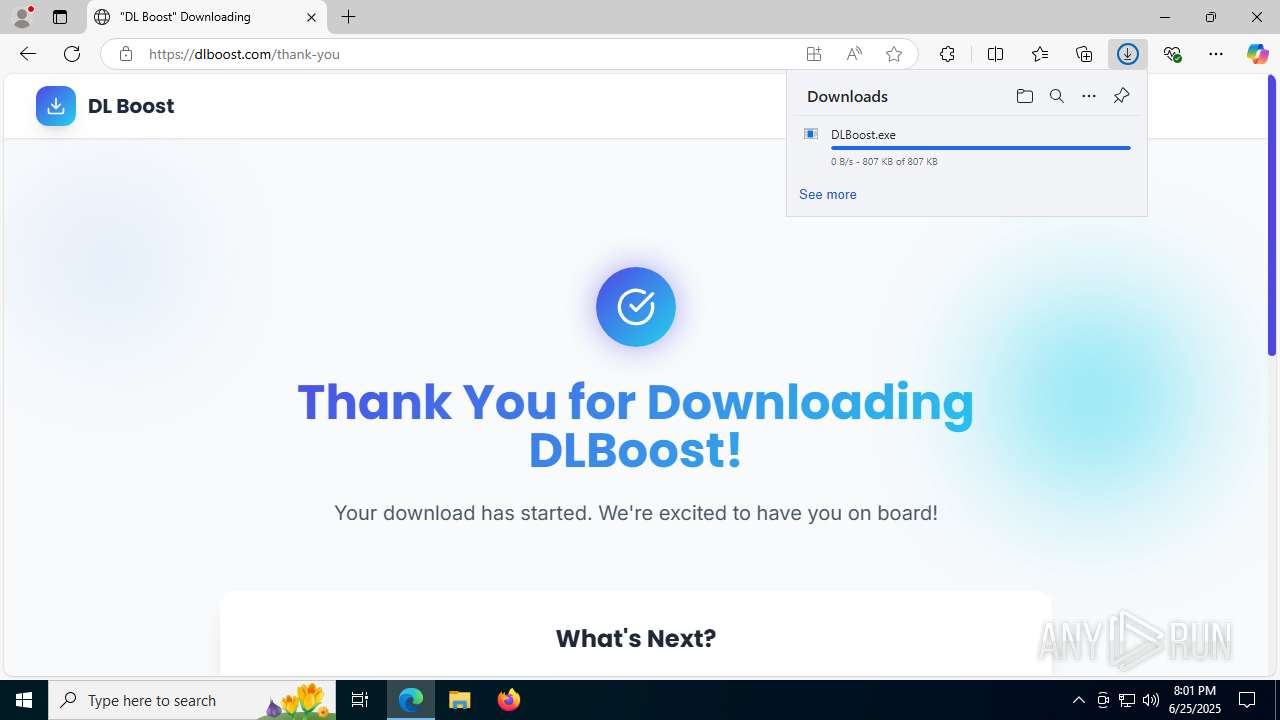This screenshot has height=720, width=1280.
Task: Open Task View on the taskbar
Action: click(360, 700)
